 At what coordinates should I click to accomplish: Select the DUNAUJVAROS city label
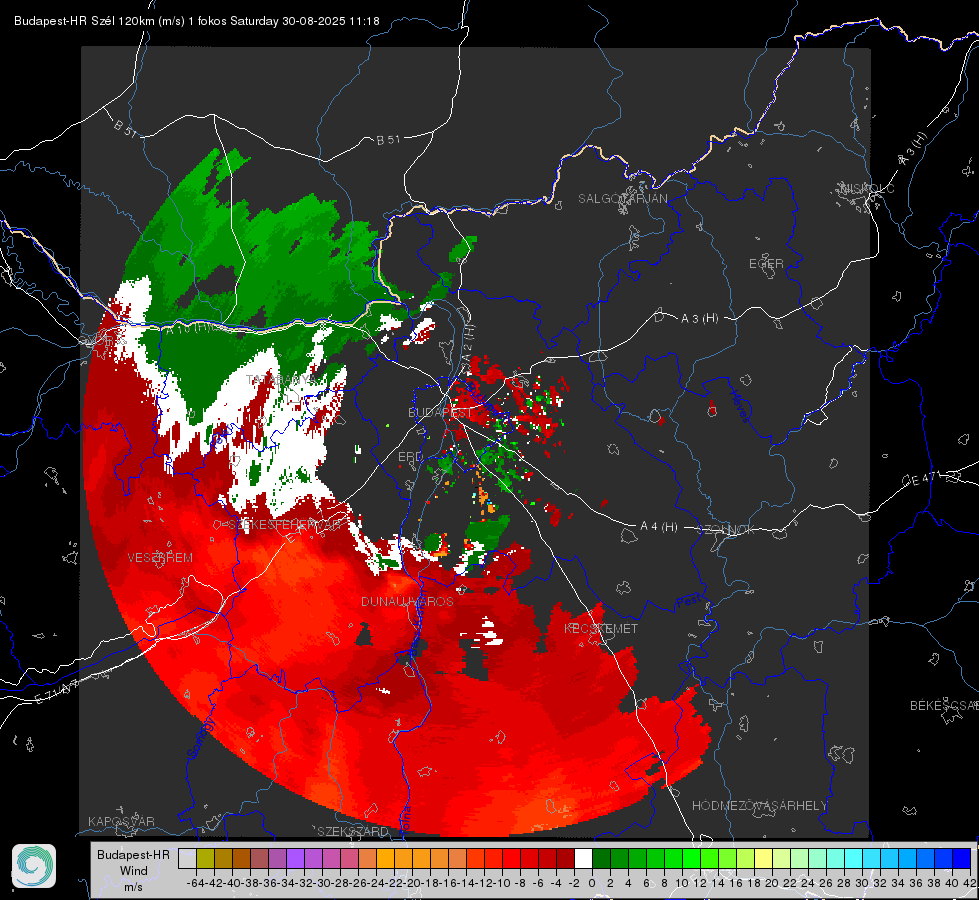pyautogui.click(x=408, y=601)
